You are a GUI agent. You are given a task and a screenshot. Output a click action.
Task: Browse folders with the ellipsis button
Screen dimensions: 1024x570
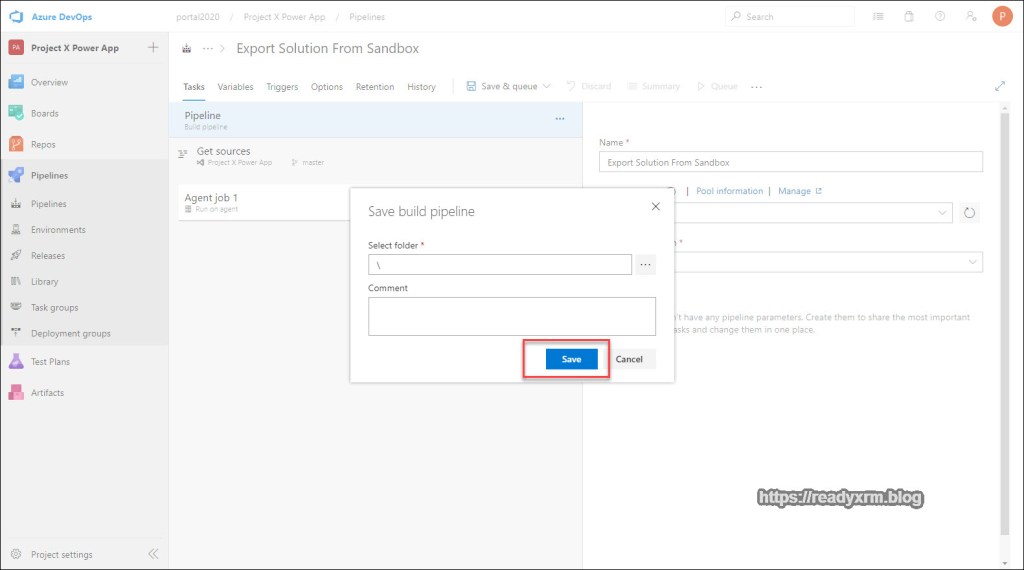point(645,265)
